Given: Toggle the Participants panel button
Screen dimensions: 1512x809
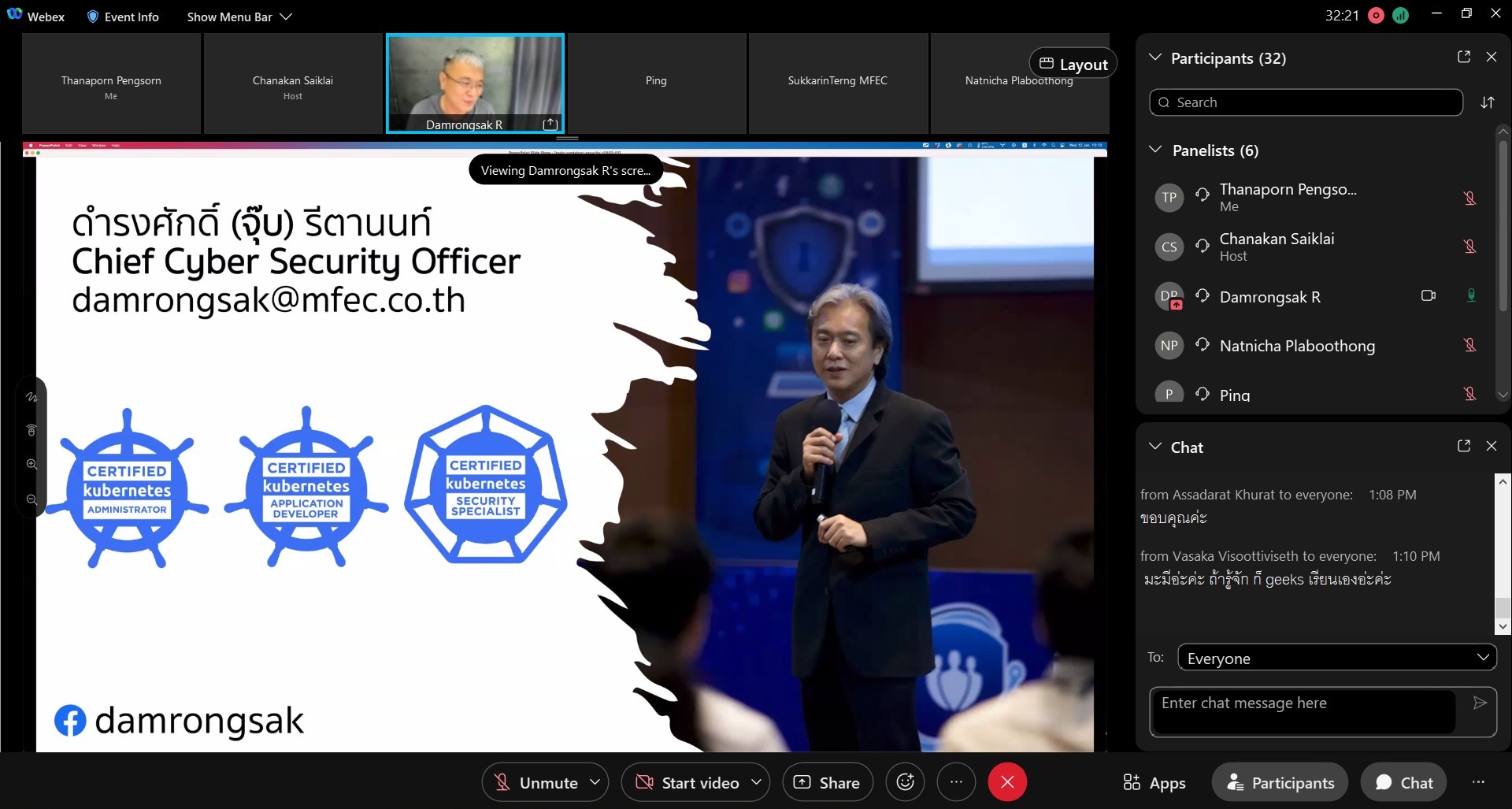Looking at the screenshot, I should 1280,782.
